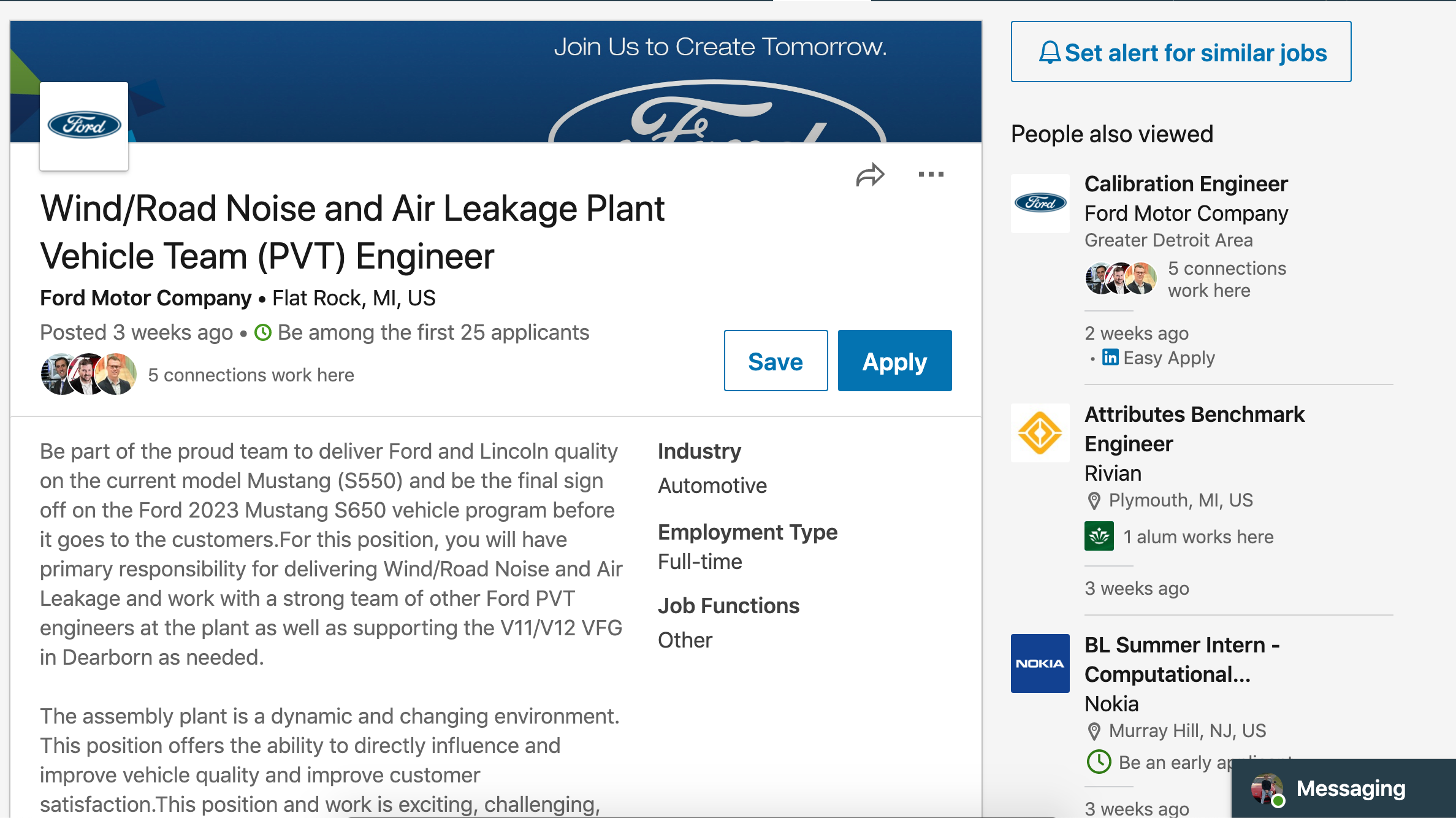The width and height of the screenshot is (1456, 818).
Task: Click the blue Apply button
Action: pos(894,361)
